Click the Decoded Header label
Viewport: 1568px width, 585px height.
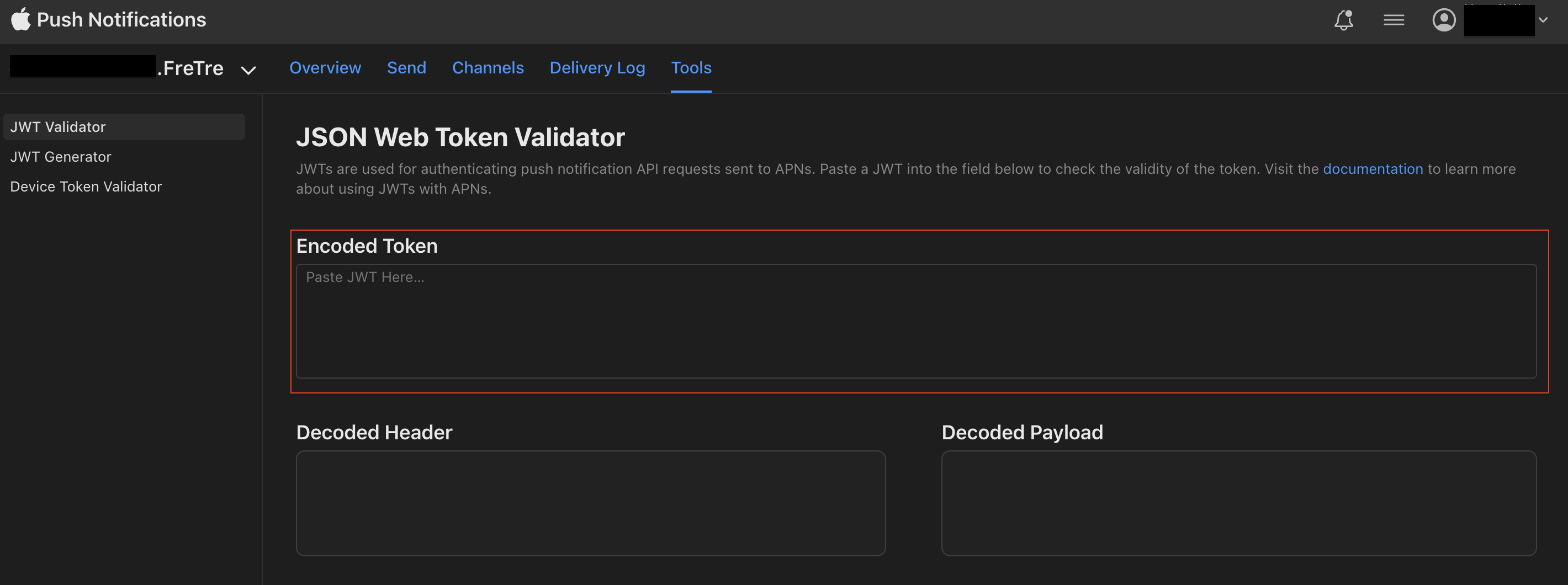tap(374, 432)
